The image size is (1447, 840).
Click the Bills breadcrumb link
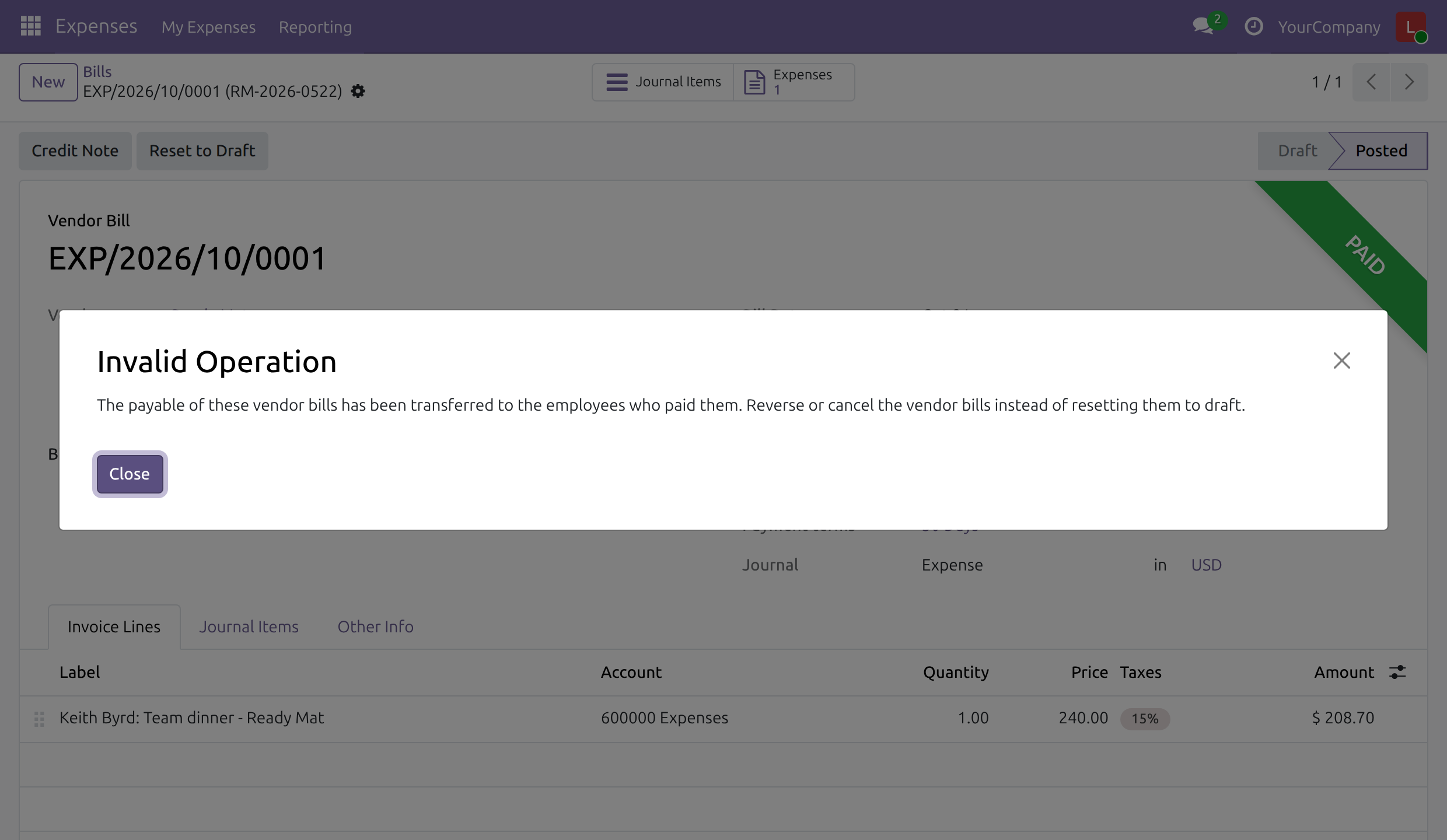coord(97,72)
